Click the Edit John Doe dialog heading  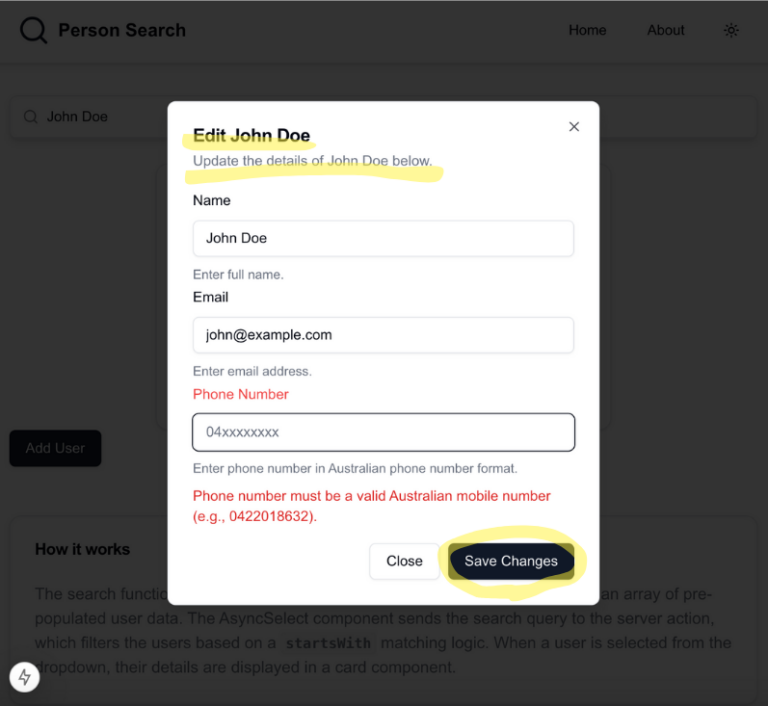click(251, 135)
